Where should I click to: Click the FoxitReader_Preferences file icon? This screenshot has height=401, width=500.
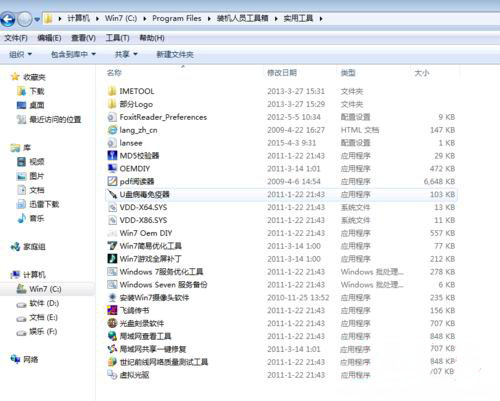(112, 117)
